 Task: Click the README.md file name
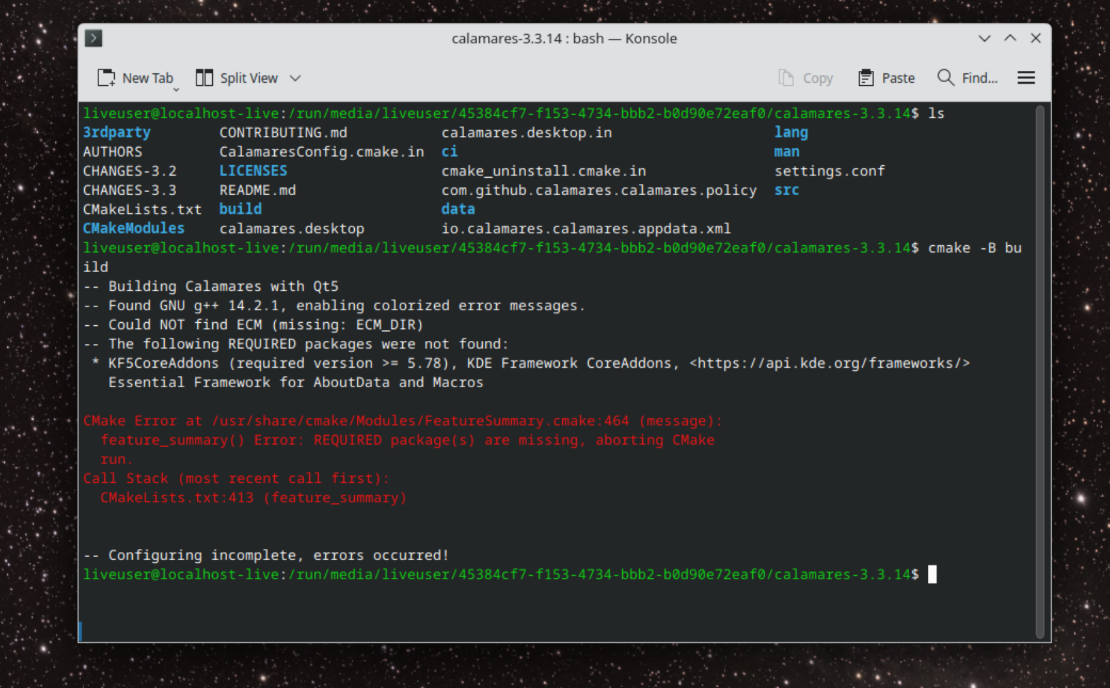click(x=258, y=190)
